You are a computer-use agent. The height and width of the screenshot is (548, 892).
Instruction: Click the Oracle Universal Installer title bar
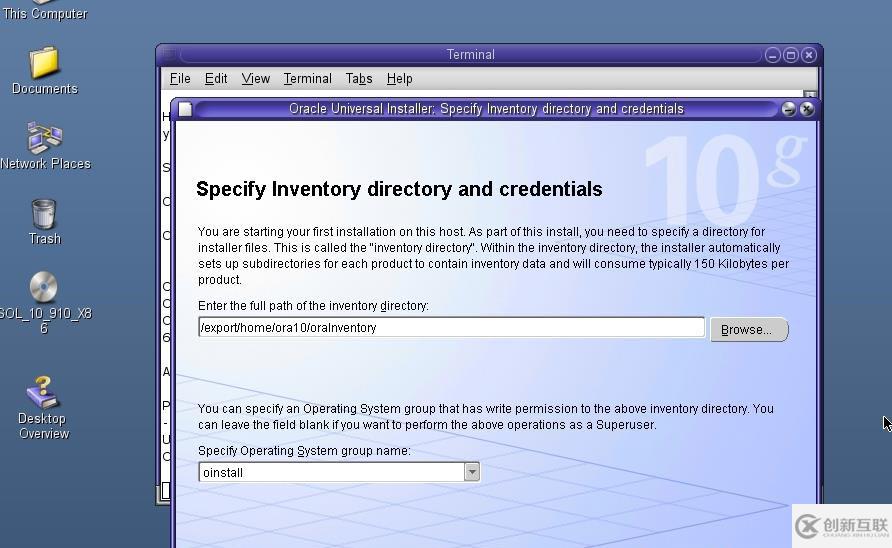click(x=486, y=109)
